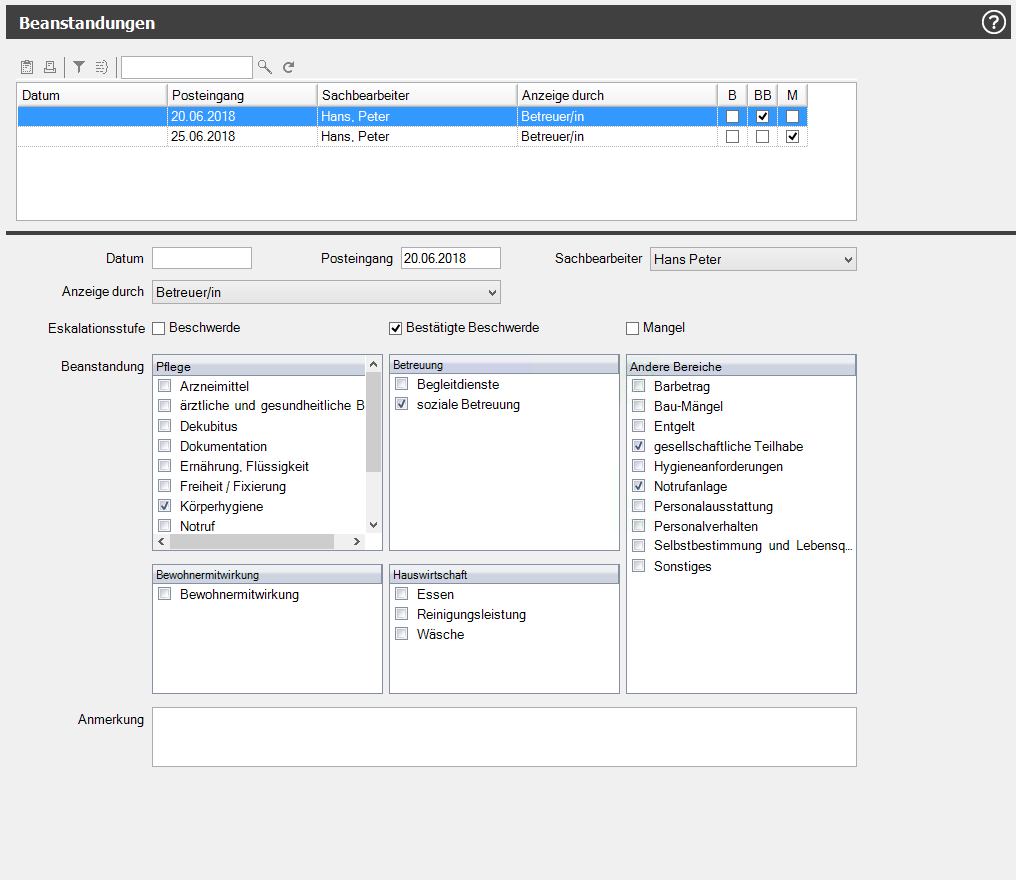This screenshot has height=880, width=1016.
Task: Open help with the question mark icon
Action: click(x=993, y=22)
